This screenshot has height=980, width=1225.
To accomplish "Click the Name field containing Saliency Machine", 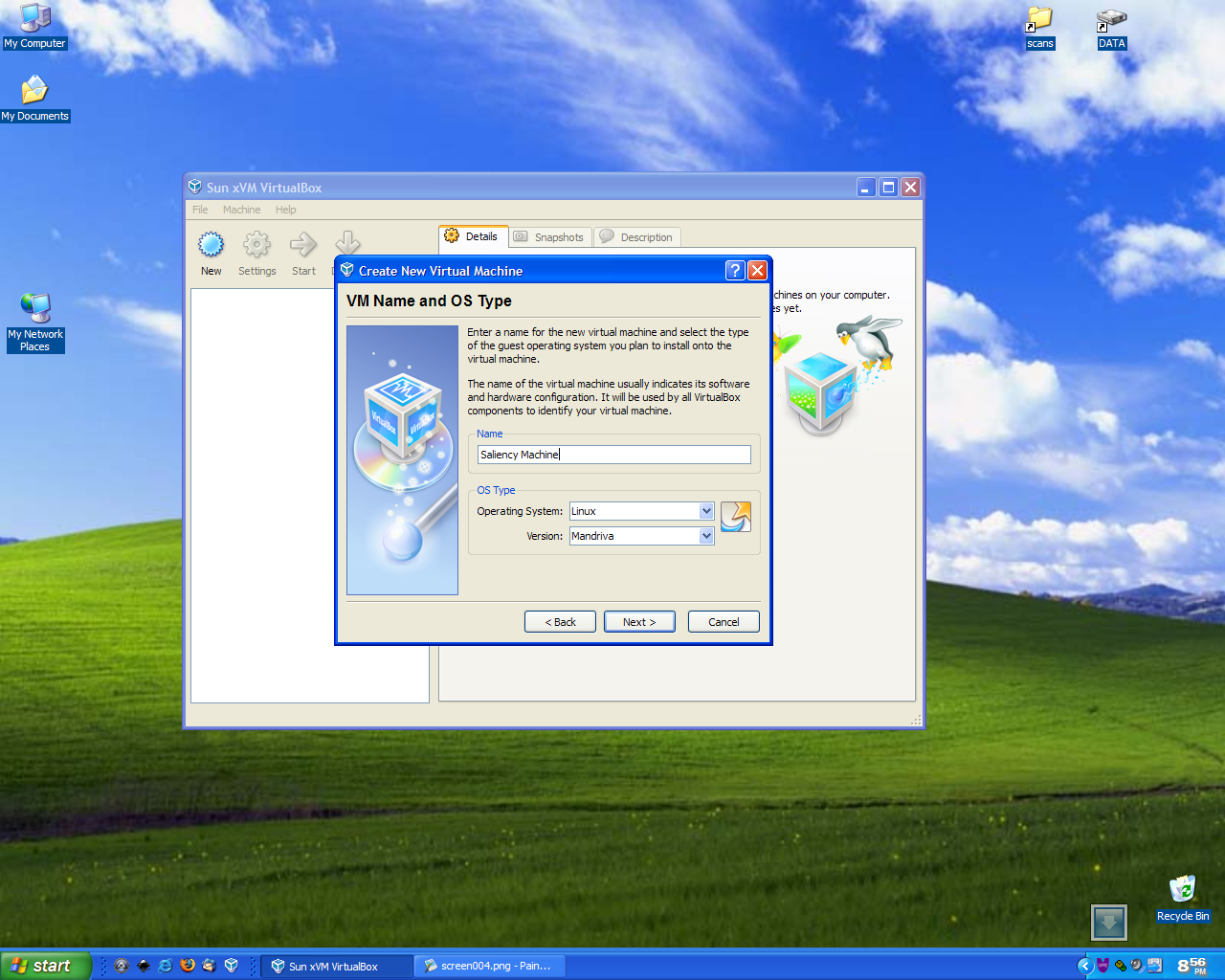I will click(613, 455).
